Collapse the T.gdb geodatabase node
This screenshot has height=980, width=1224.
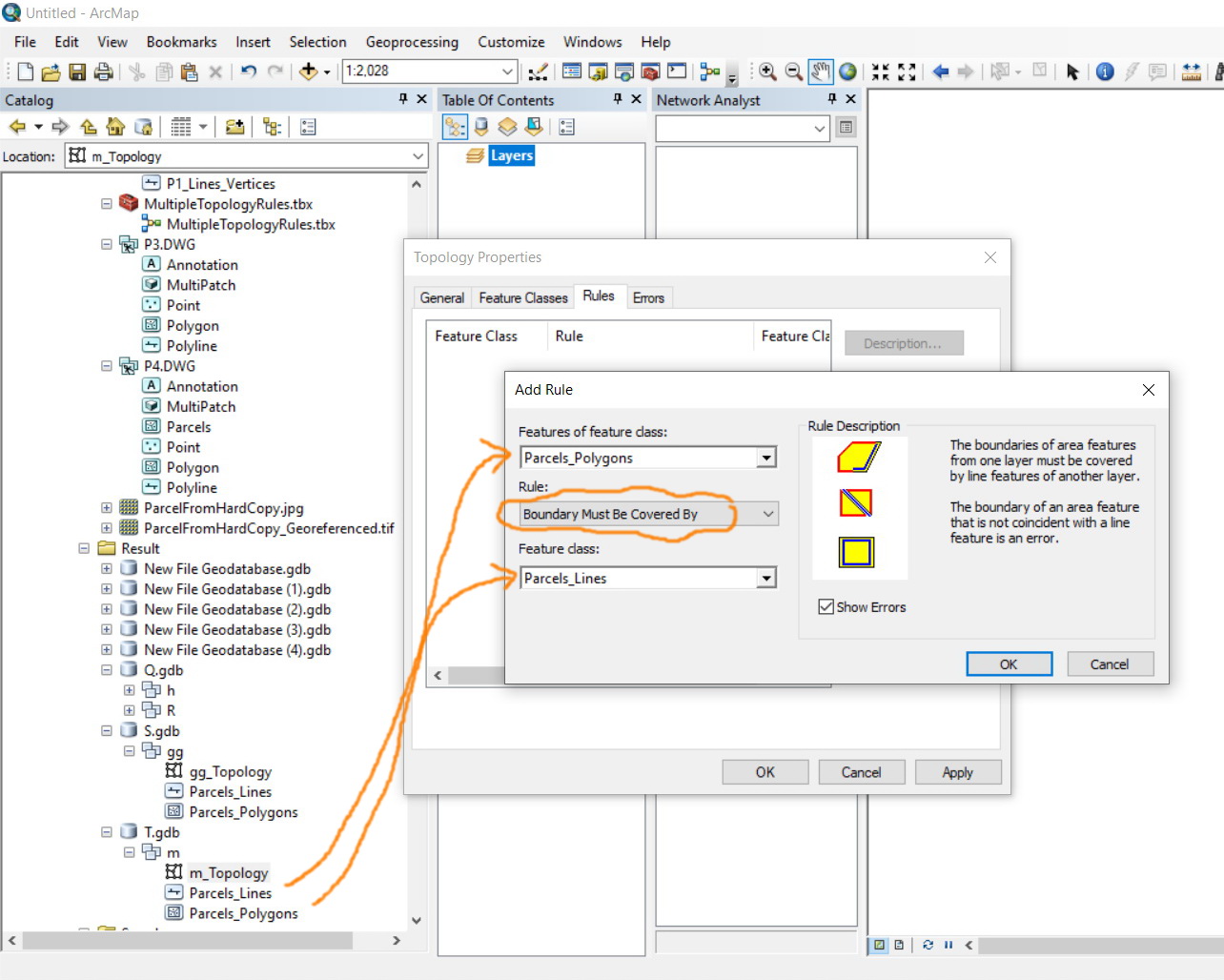coord(107,832)
